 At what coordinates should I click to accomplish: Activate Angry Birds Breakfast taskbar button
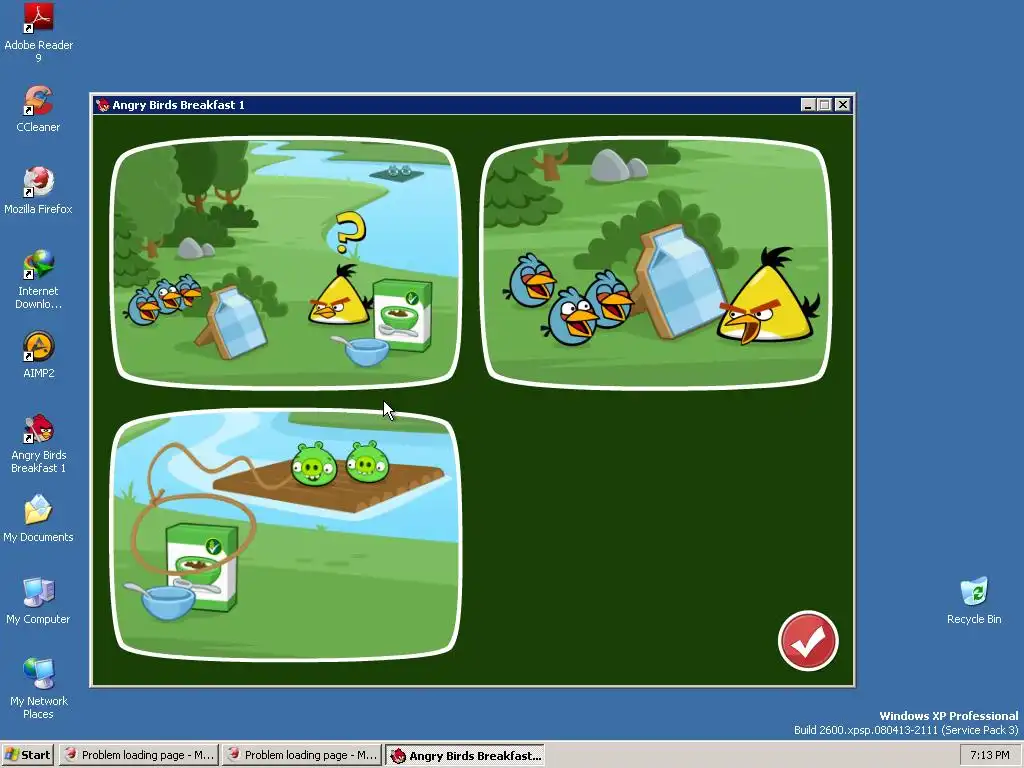tap(464, 755)
